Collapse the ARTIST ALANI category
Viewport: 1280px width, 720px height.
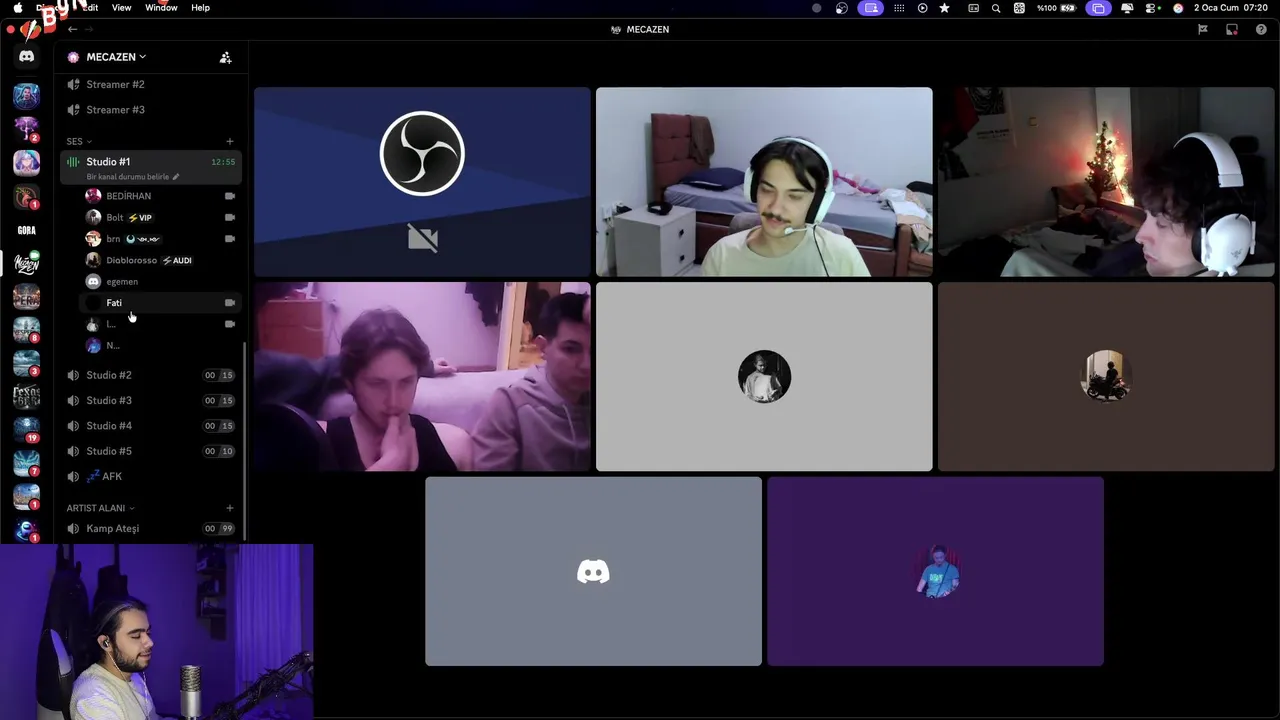click(100, 508)
